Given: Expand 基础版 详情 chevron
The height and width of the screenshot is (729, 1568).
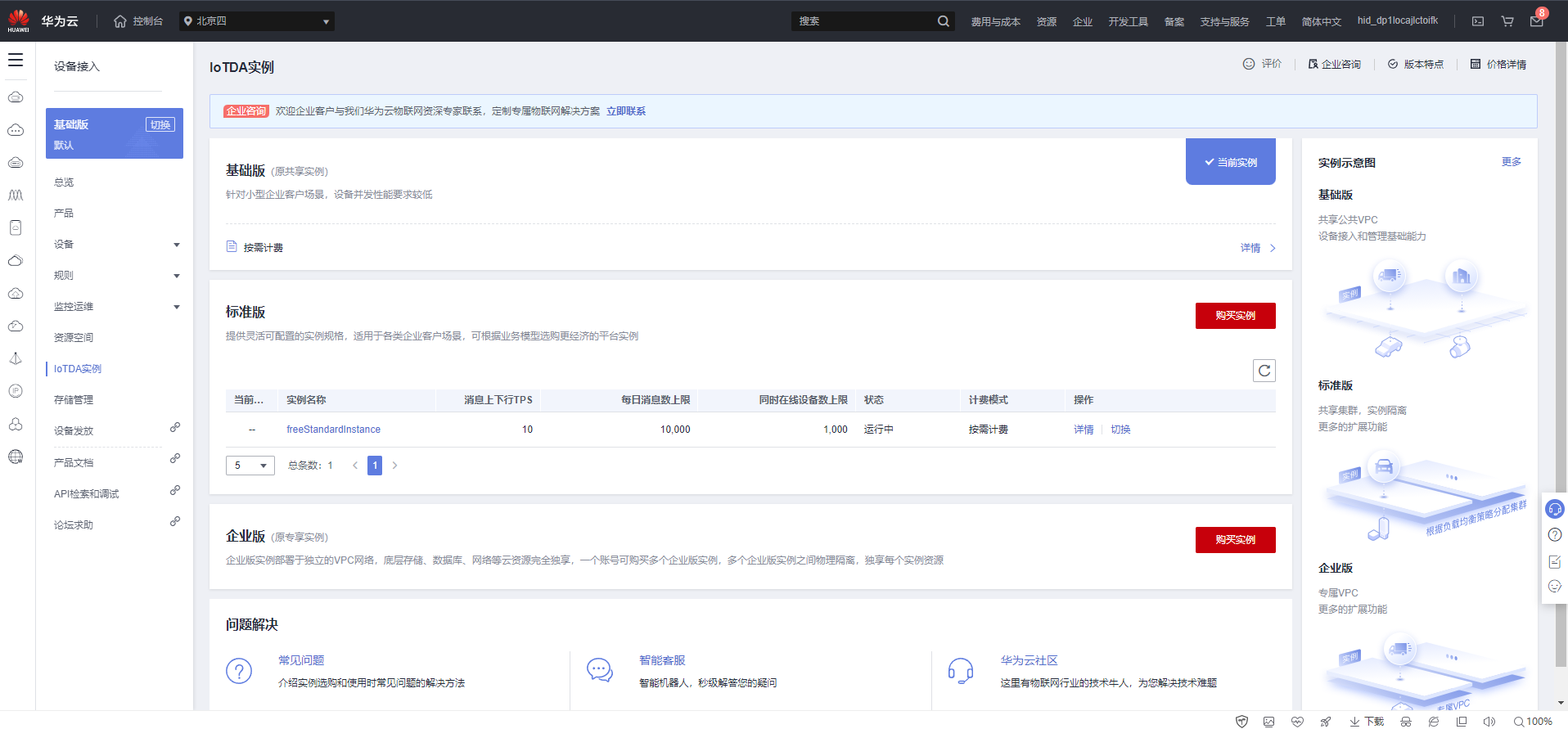Looking at the screenshot, I should [1273, 248].
